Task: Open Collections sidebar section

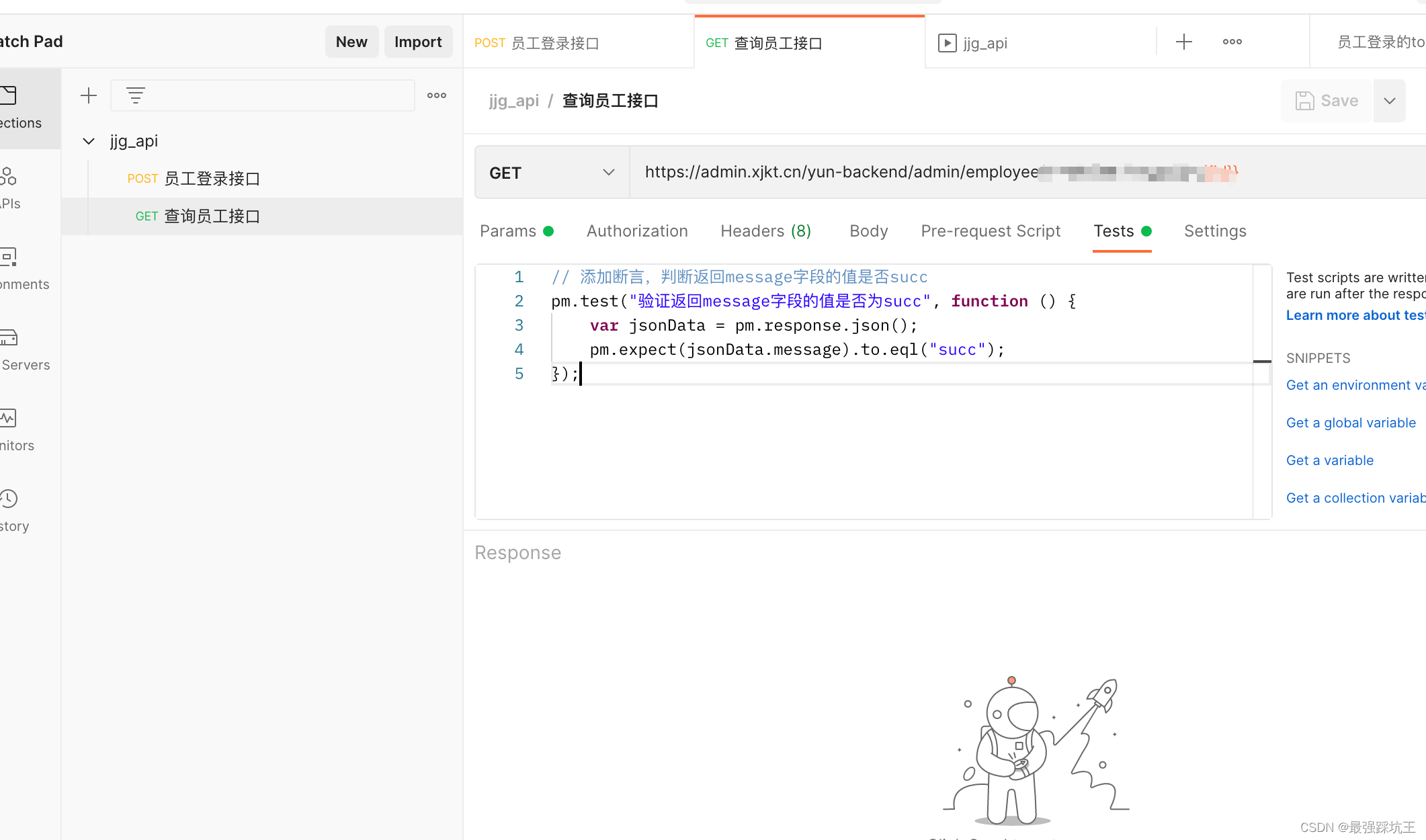Action: [x=20, y=108]
